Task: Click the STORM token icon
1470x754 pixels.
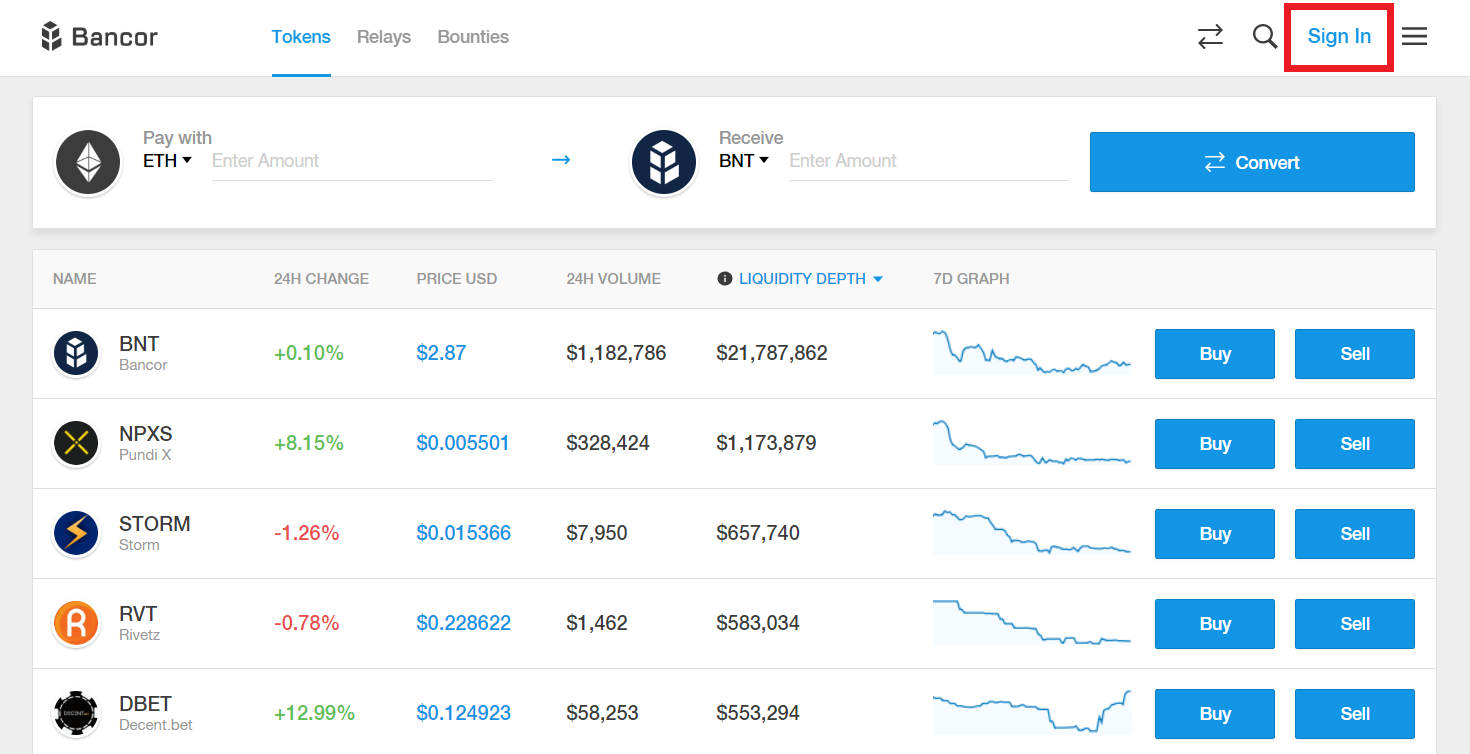Action: [76, 533]
